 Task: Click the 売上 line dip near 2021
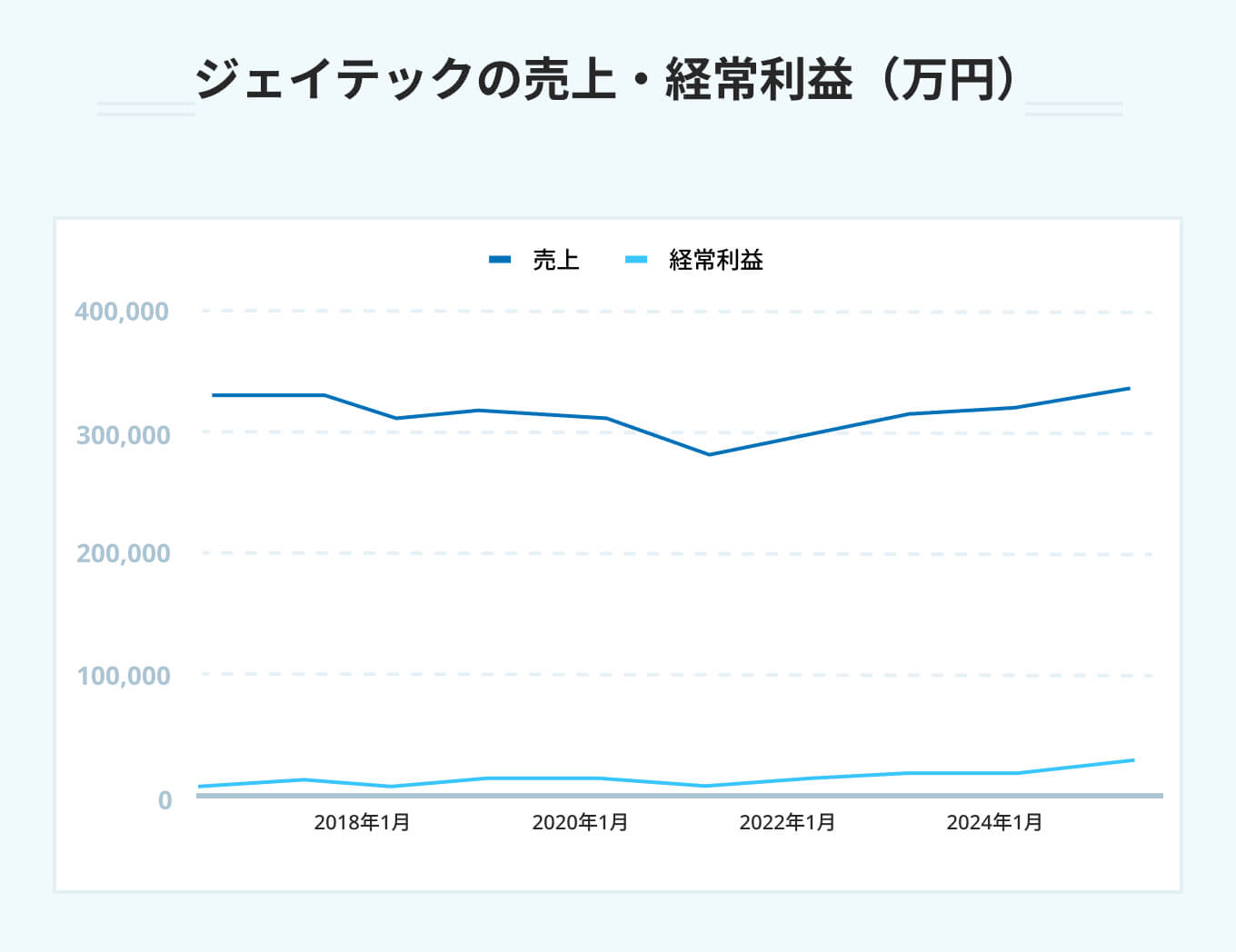pos(711,453)
